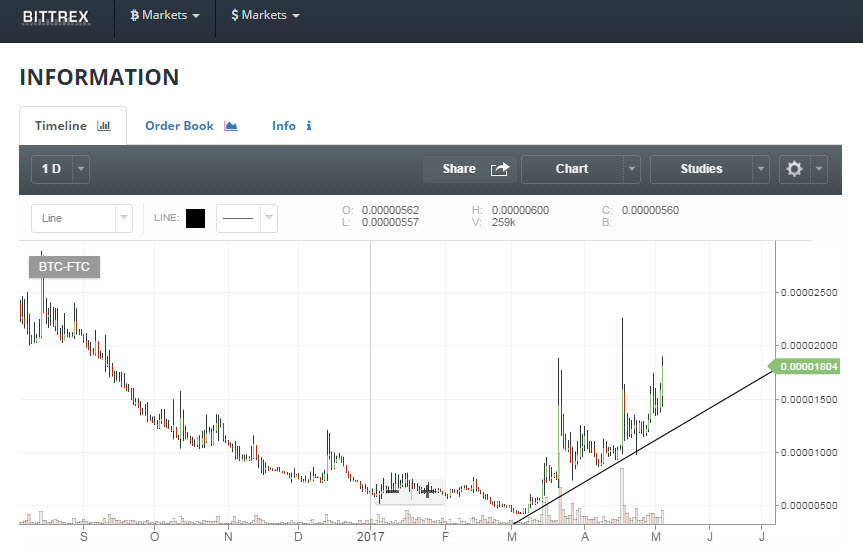Select the Timeline tab
The height and width of the screenshot is (555, 863).
[73, 126]
